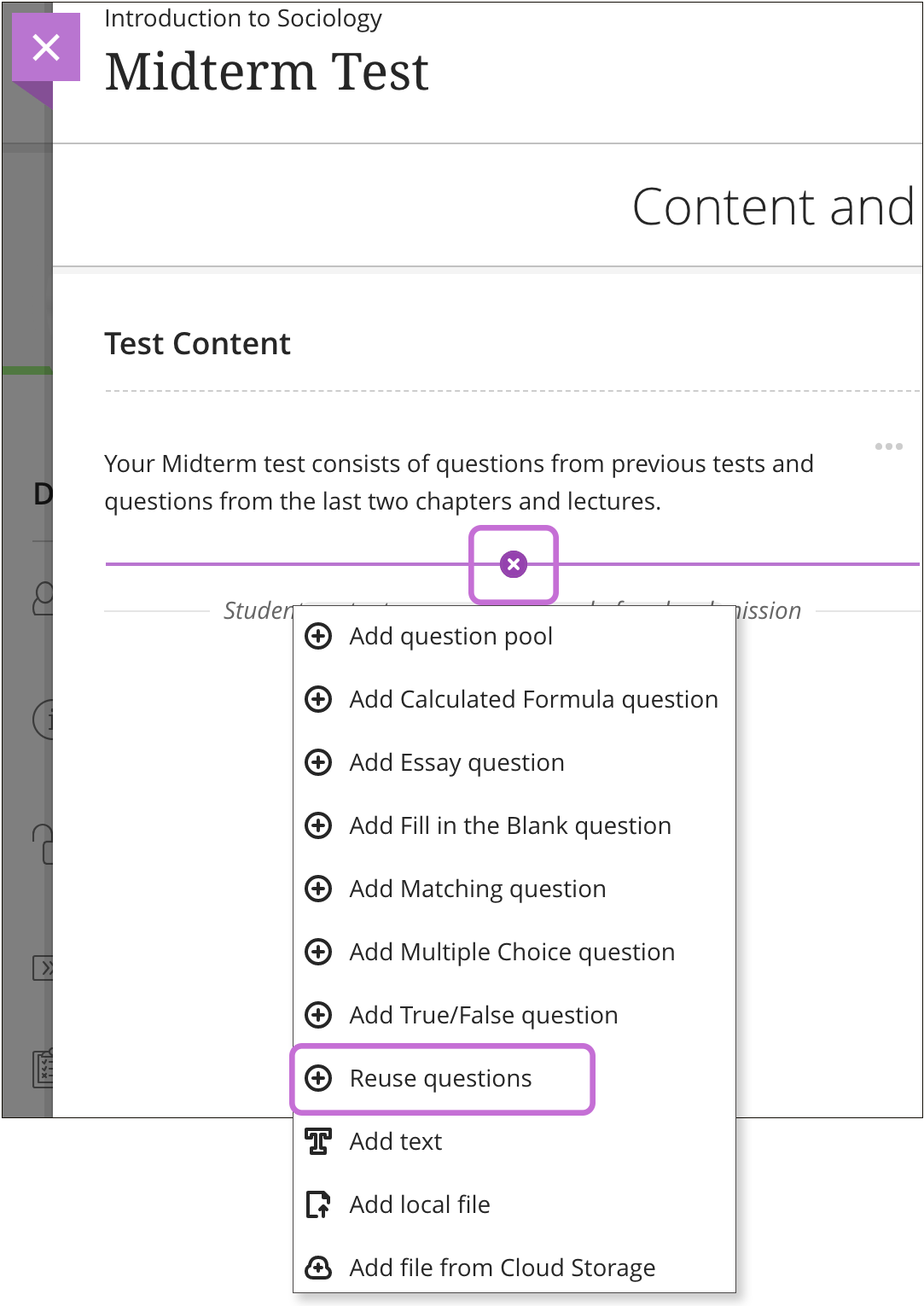Close the Midterm Test panel

click(45, 48)
